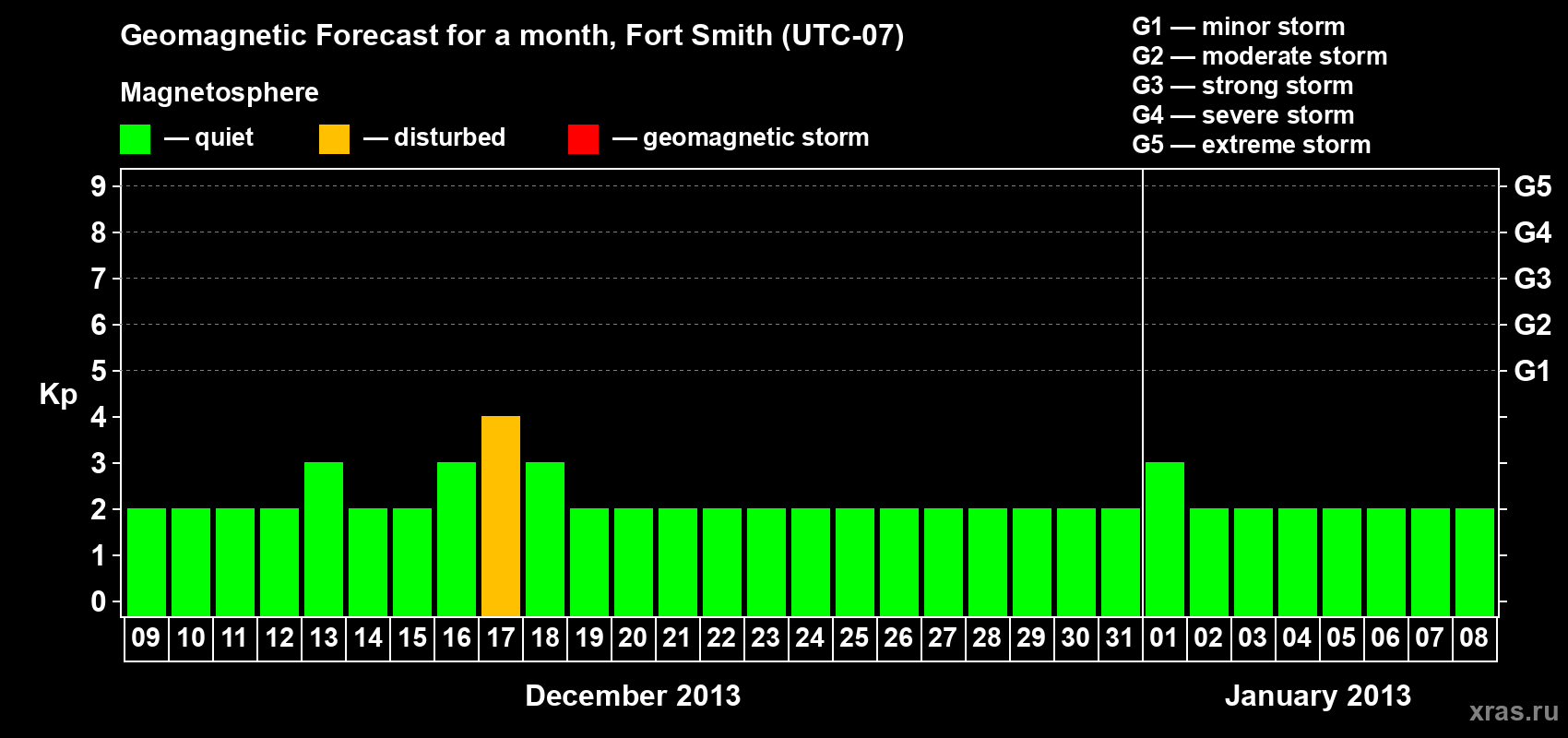
Task: Click date label 10 on the axis
Action: [191, 637]
